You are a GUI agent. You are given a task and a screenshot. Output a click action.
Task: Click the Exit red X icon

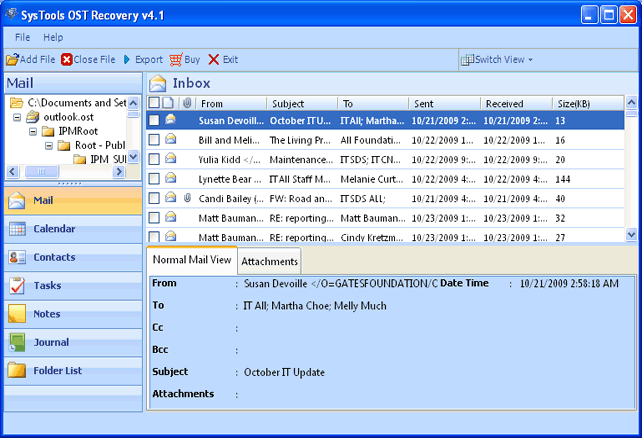point(214,60)
